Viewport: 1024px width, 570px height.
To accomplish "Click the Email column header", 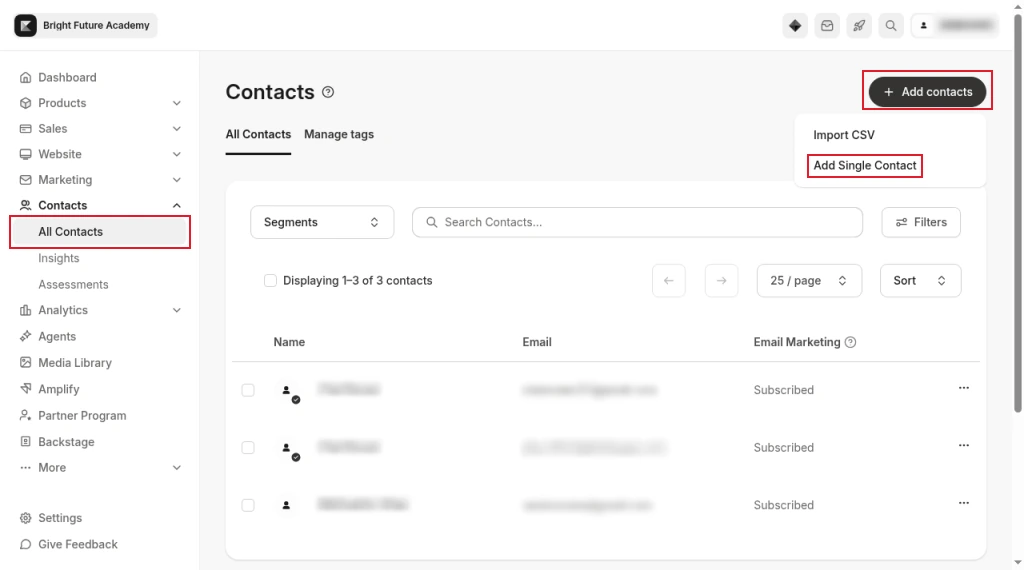I will (537, 342).
